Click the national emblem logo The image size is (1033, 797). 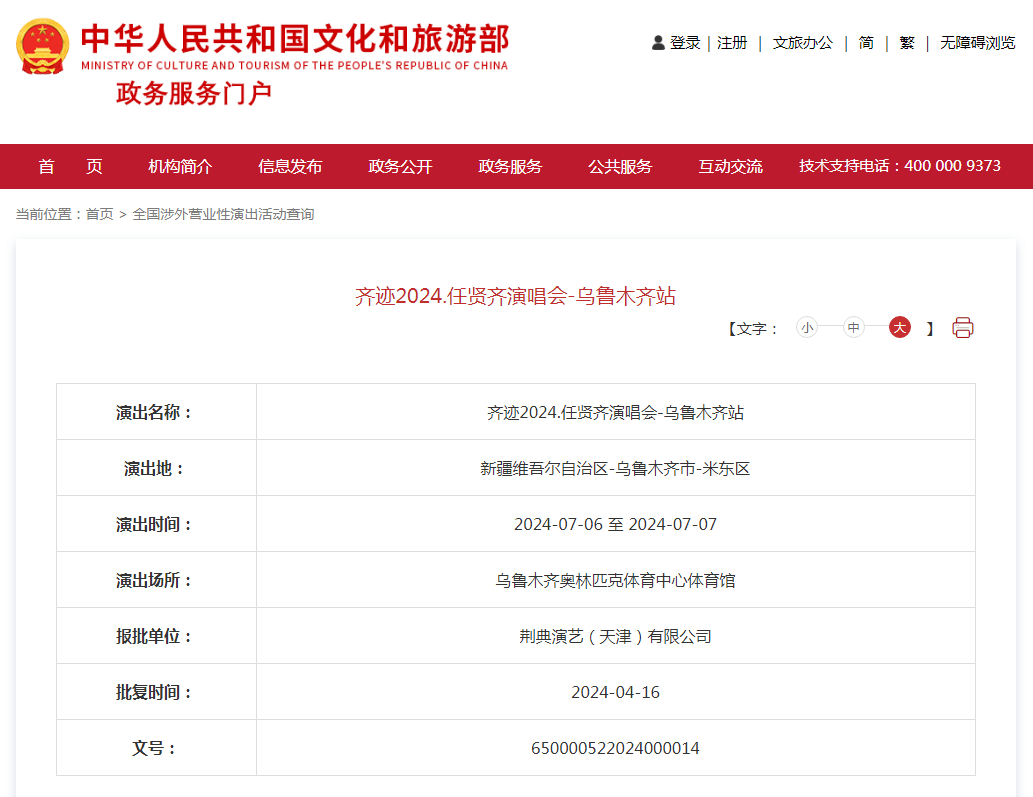[42, 46]
